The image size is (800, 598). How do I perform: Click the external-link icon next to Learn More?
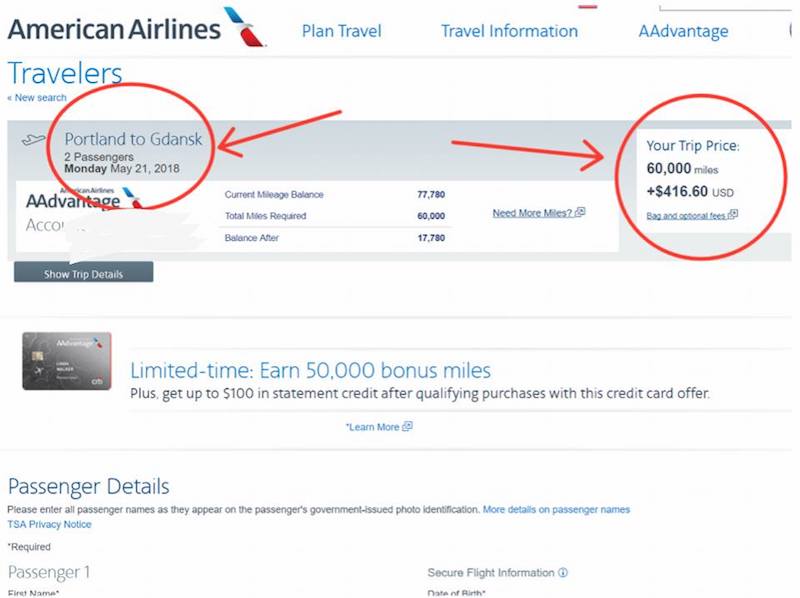pyautogui.click(x=407, y=427)
